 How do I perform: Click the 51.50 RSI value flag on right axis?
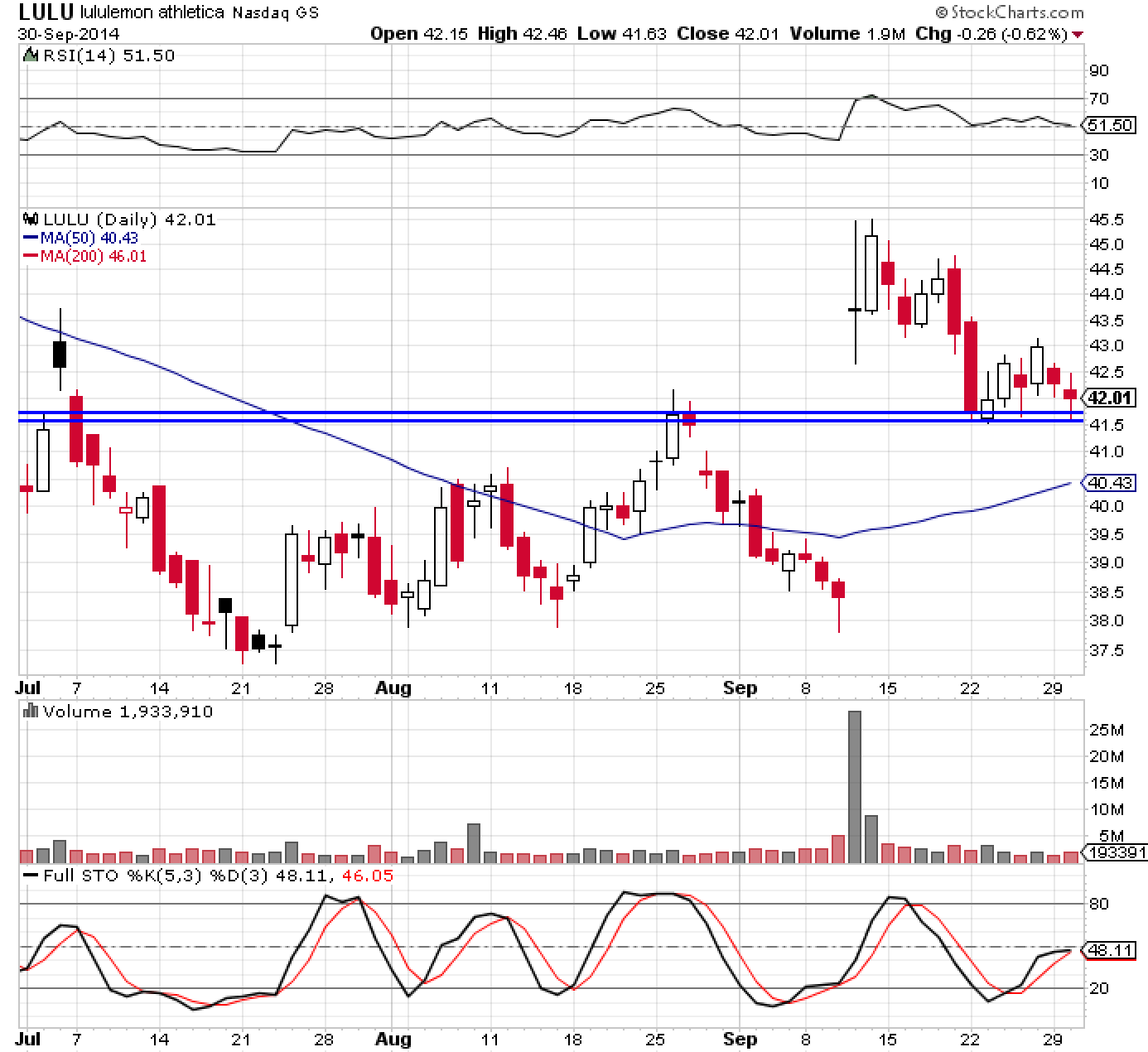[1111, 126]
